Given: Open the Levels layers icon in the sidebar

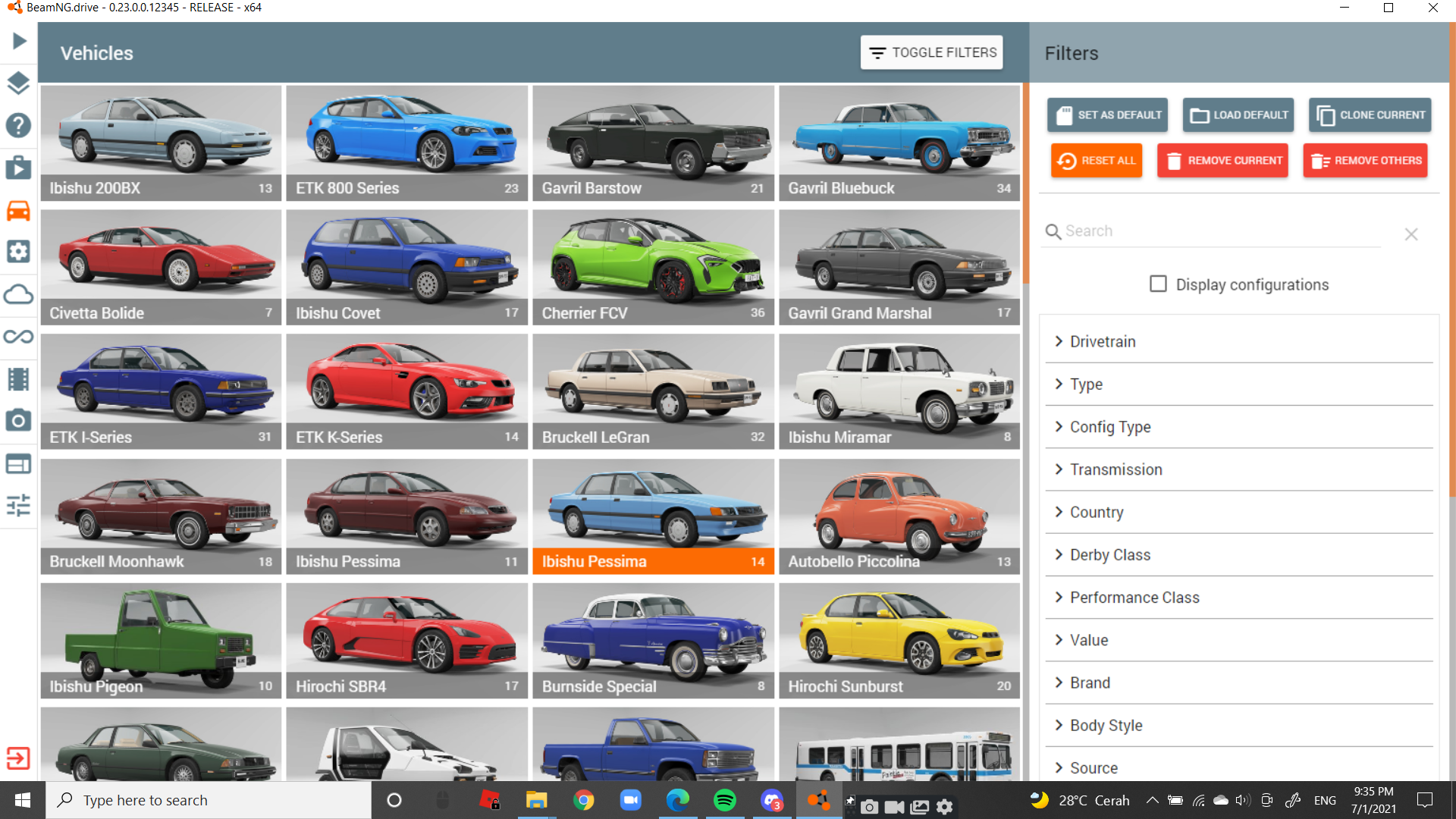Looking at the screenshot, I should point(19,83).
